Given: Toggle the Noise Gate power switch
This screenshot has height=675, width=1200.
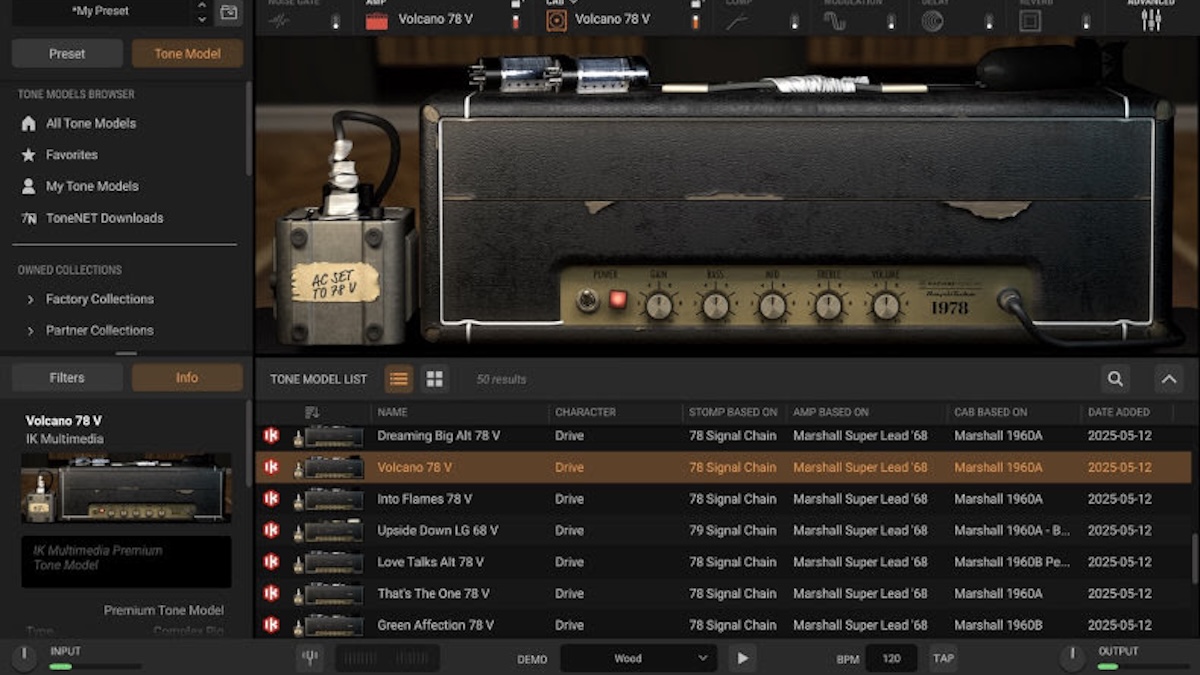Looking at the screenshot, I should (334, 21).
